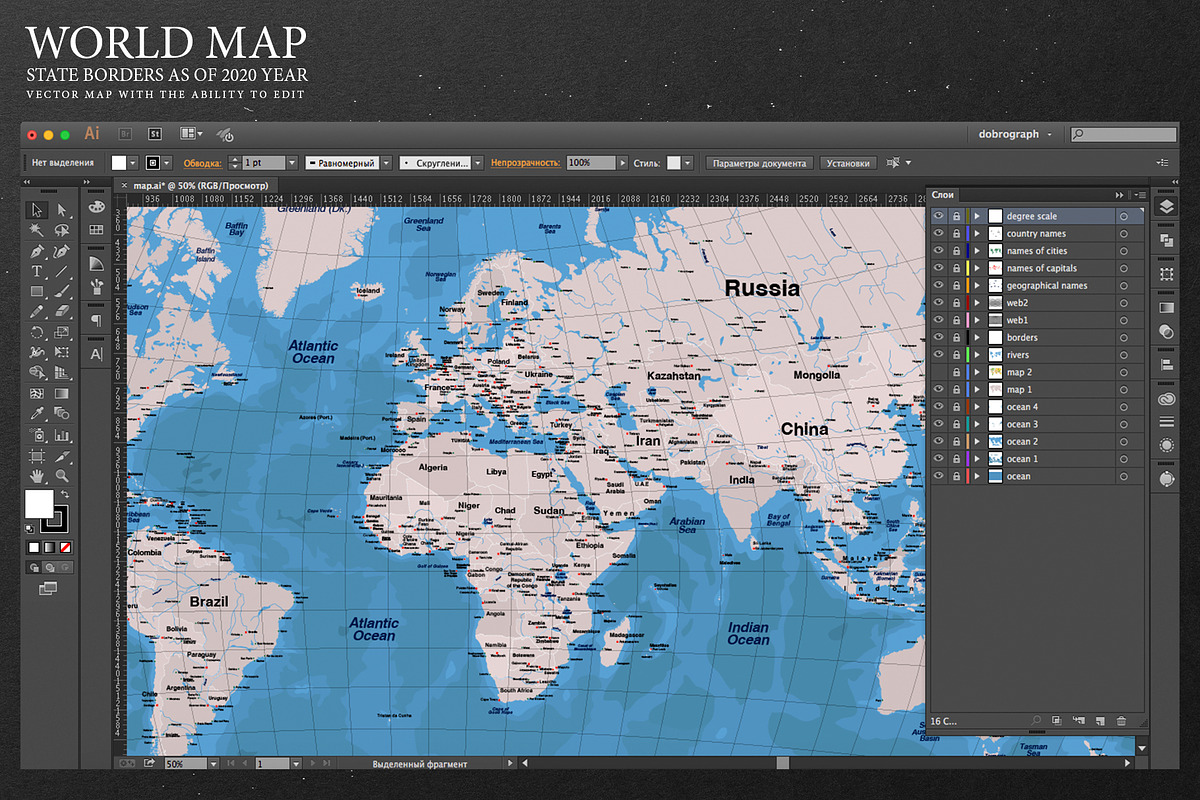Open the Paragraph panel icon

pyautogui.click(x=96, y=320)
